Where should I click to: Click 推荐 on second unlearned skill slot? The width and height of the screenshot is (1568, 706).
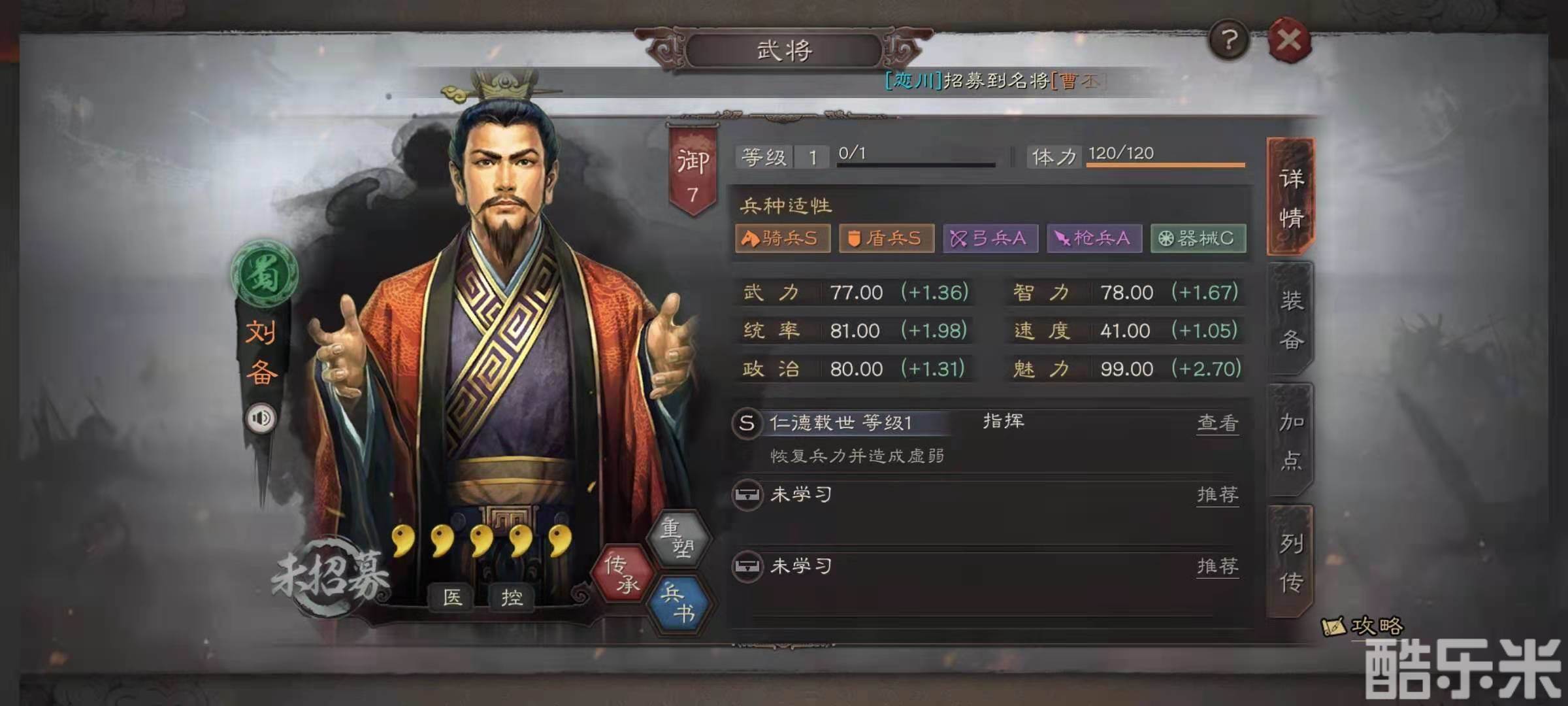tap(1217, 566)
